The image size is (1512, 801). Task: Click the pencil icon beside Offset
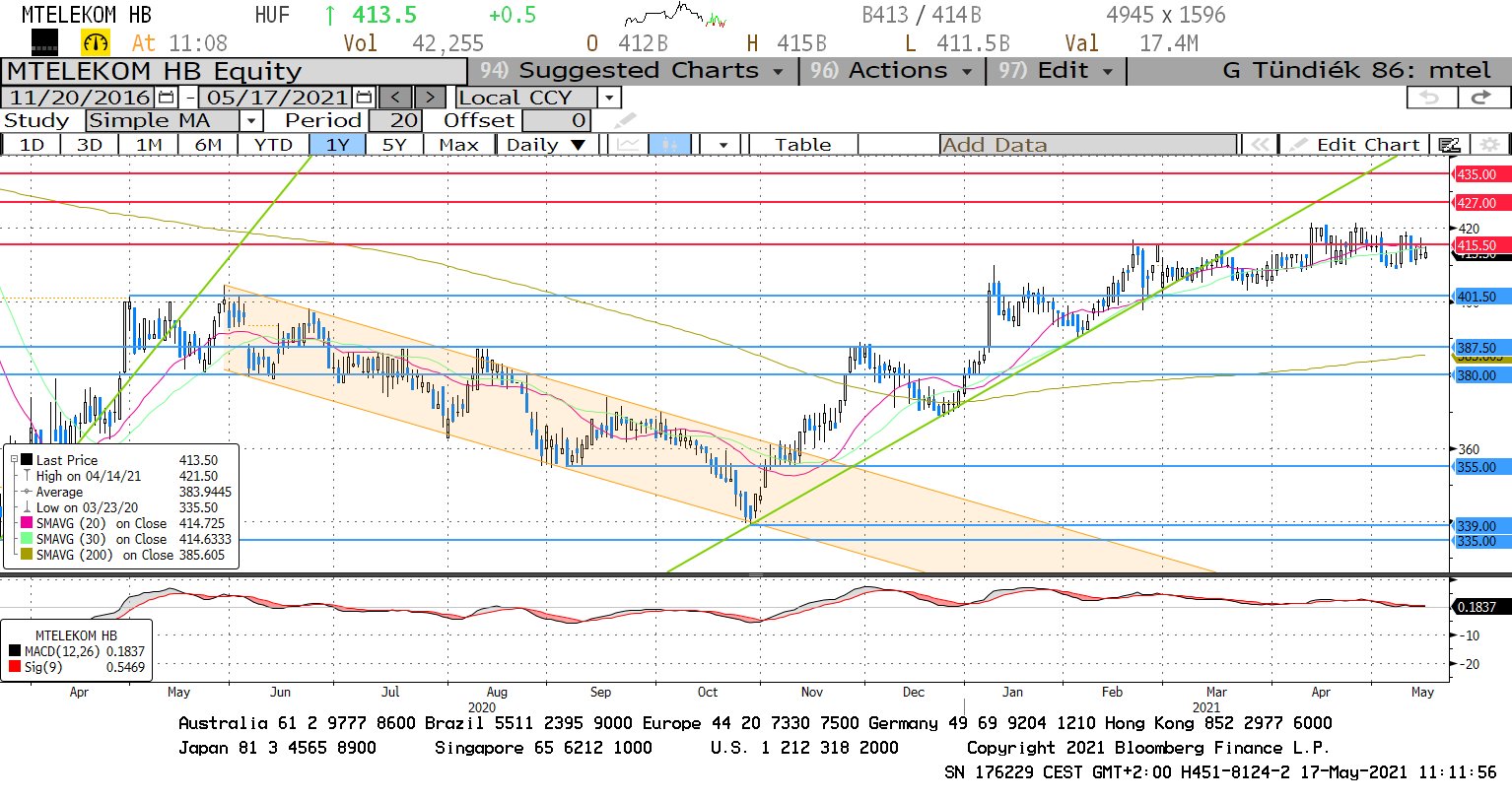point(625,121)
